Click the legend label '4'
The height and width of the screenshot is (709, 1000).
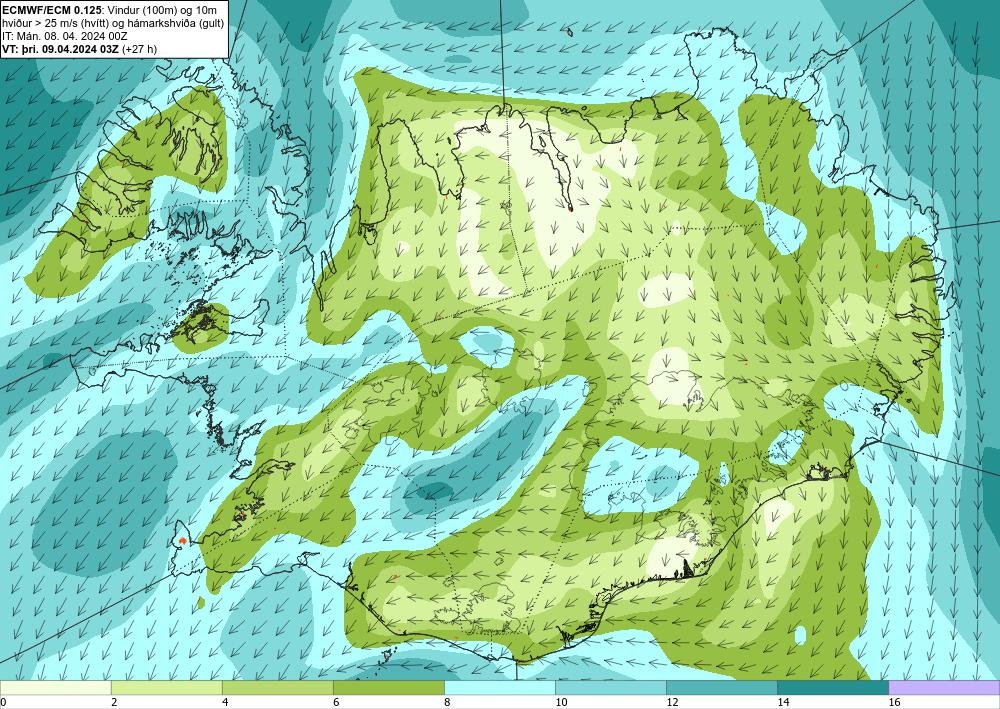225,703
